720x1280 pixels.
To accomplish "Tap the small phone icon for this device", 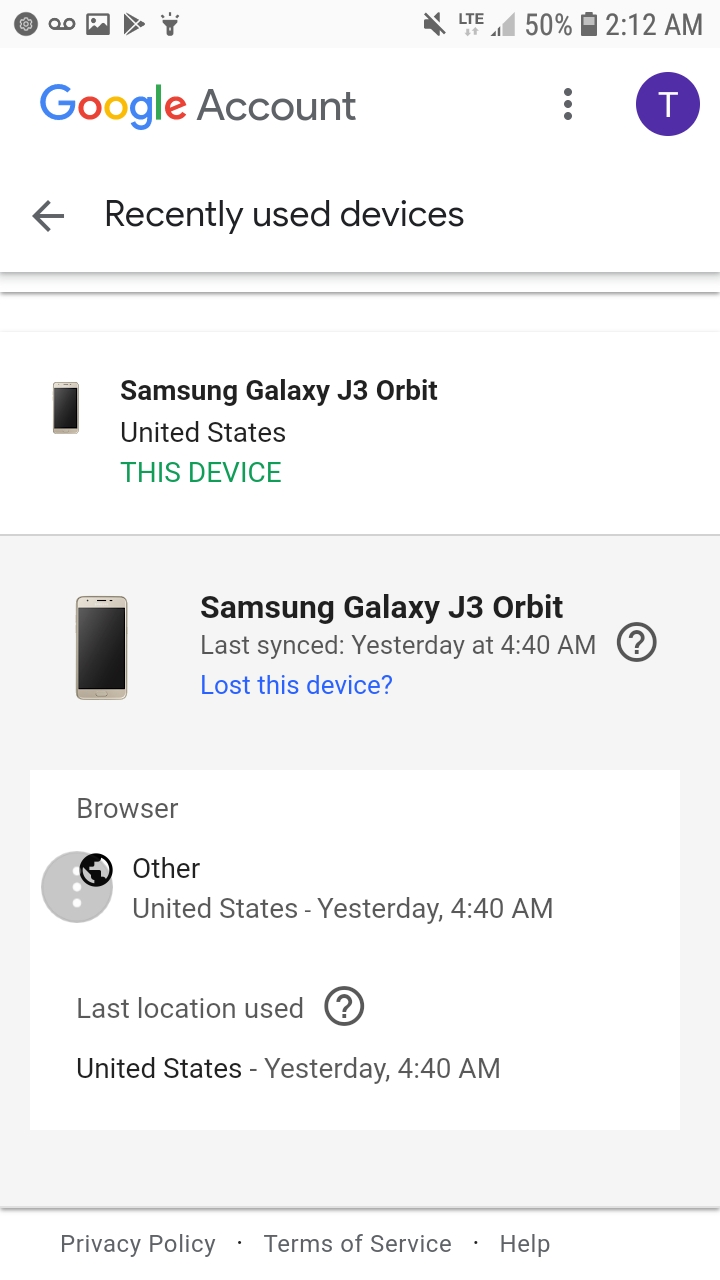I will click(x=66, y=408).
